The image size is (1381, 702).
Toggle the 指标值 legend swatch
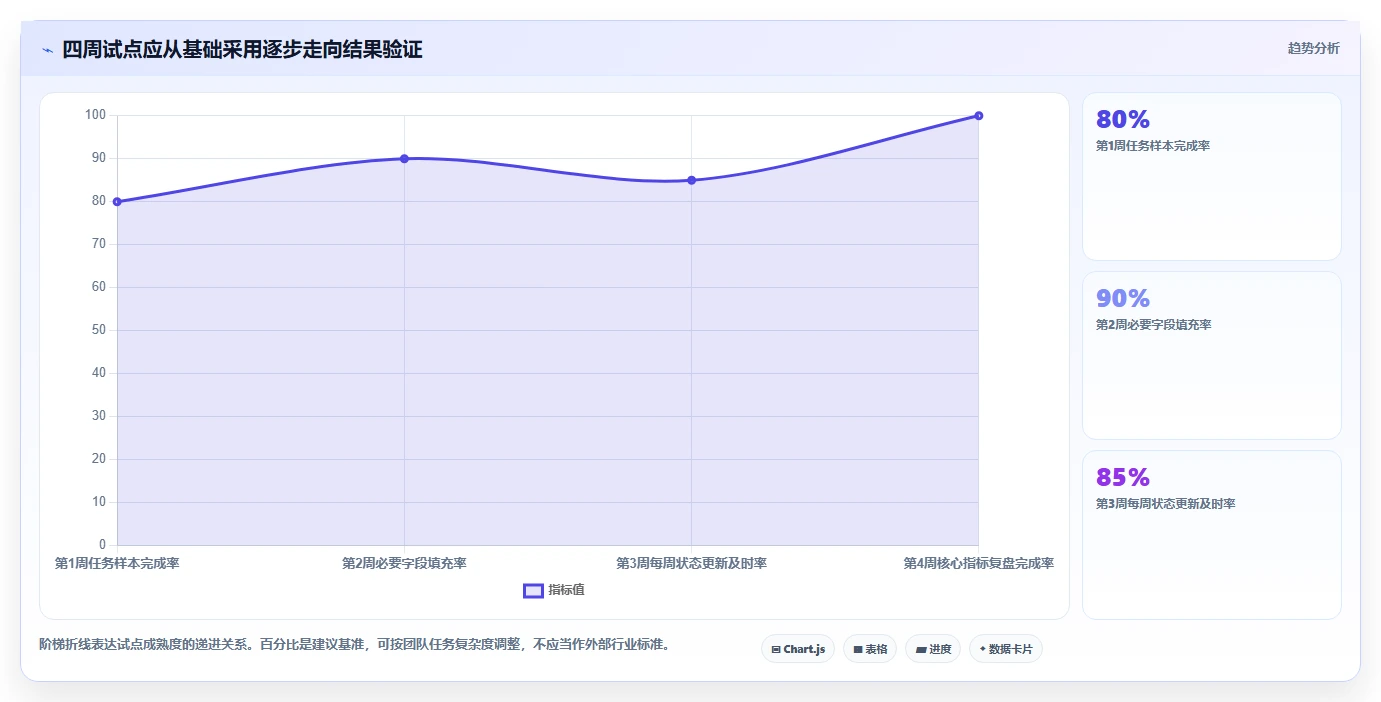(533, 590)
